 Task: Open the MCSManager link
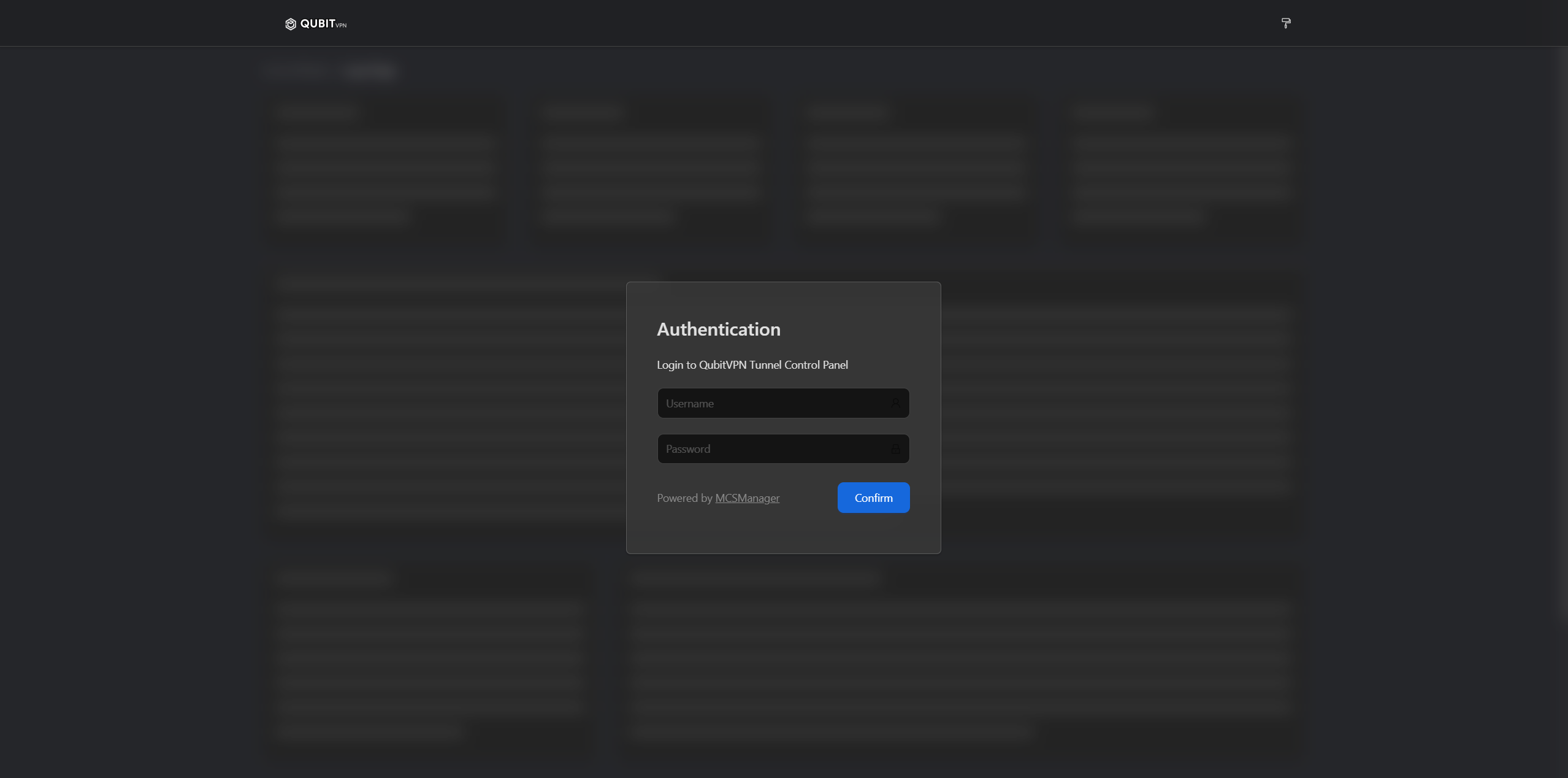pyautogui.click(x=747, y=498)
